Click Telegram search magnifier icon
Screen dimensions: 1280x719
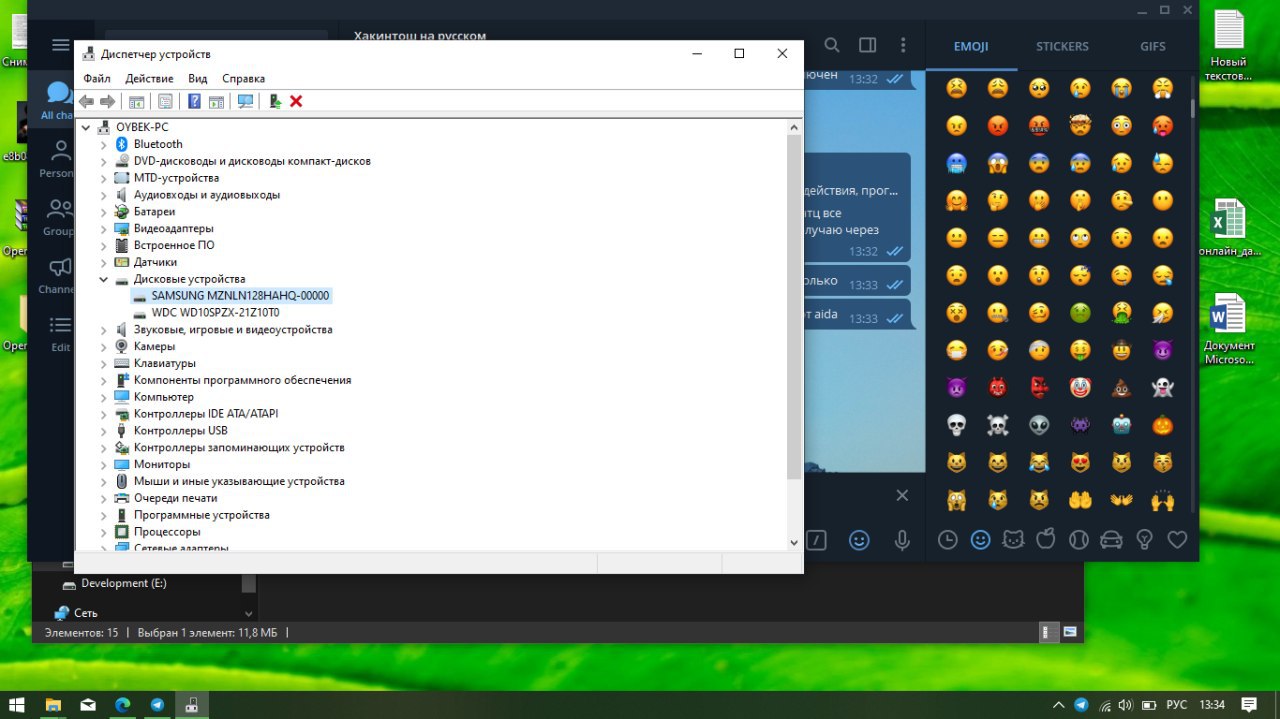tap(832, 45)
